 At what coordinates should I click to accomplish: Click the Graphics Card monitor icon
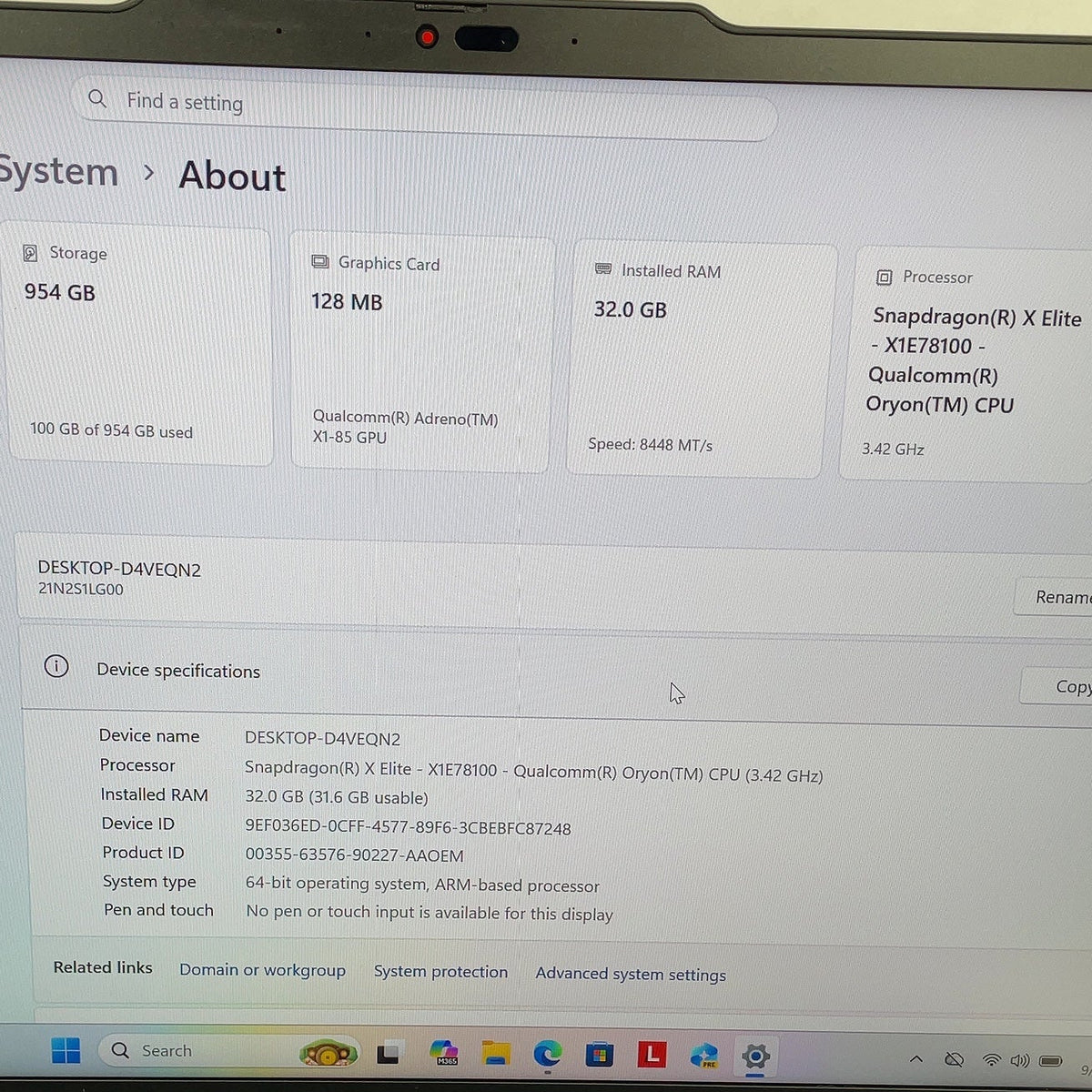point(320,261)
